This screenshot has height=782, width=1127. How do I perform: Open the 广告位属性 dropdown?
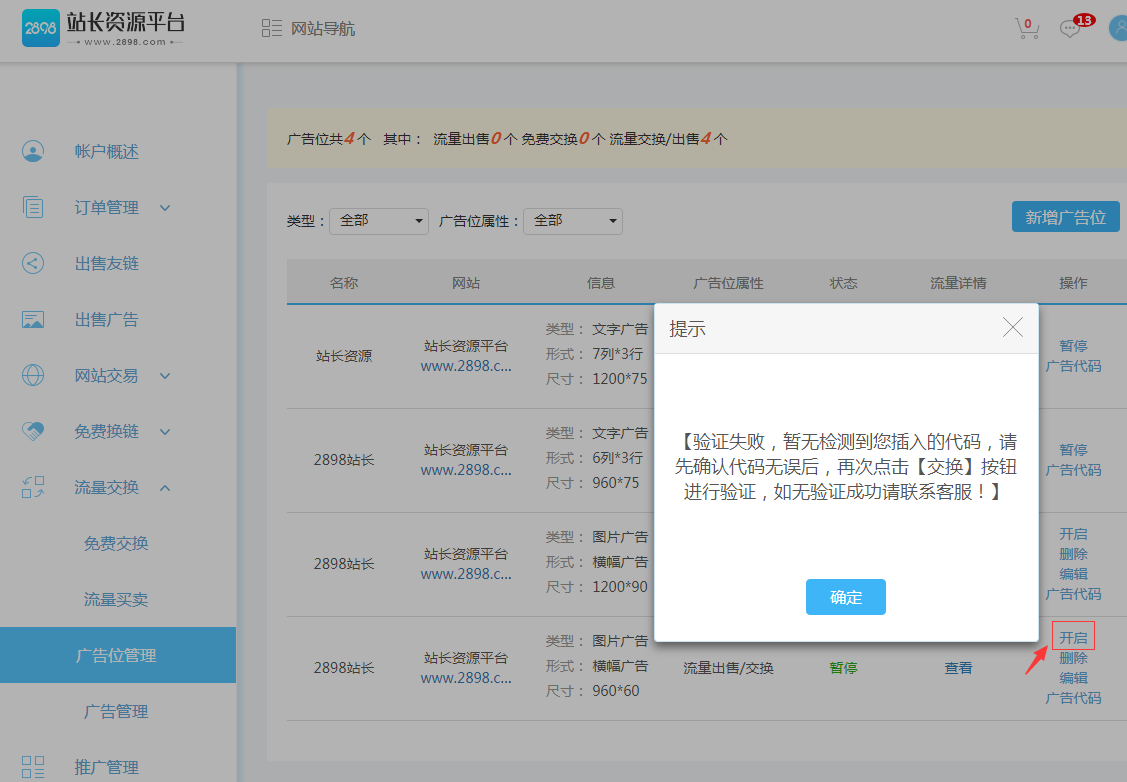(x=573, y=221)
